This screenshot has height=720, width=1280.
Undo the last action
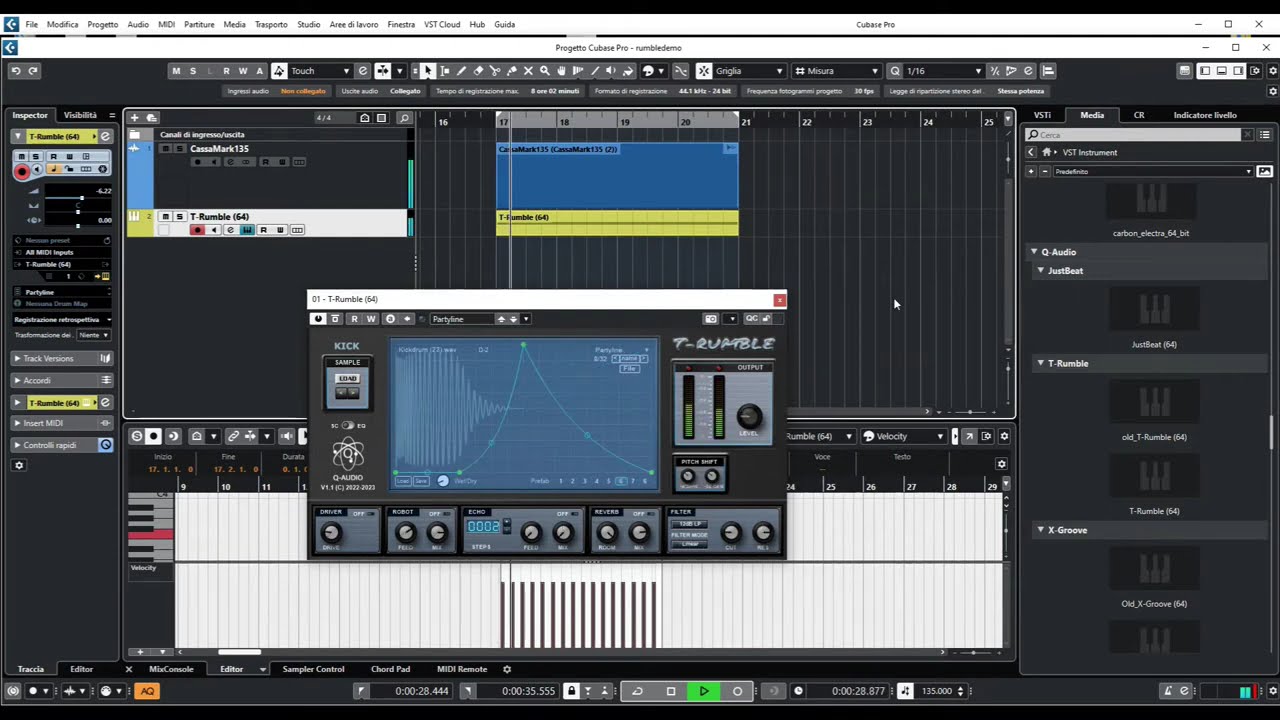click(x=15, y=71)
